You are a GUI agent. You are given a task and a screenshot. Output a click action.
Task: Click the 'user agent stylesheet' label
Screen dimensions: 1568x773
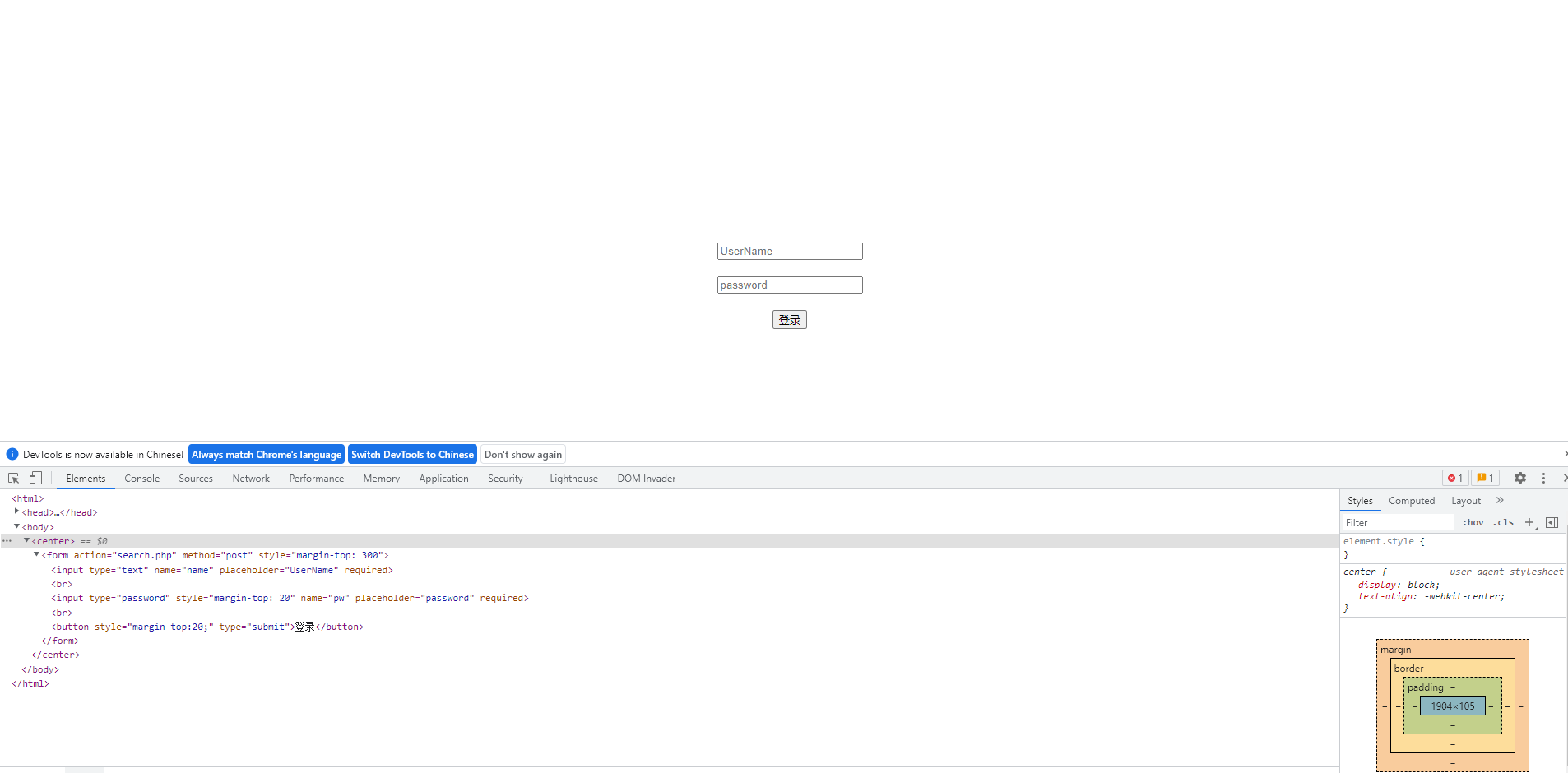pyautogui.click(x=1506, y=572)
